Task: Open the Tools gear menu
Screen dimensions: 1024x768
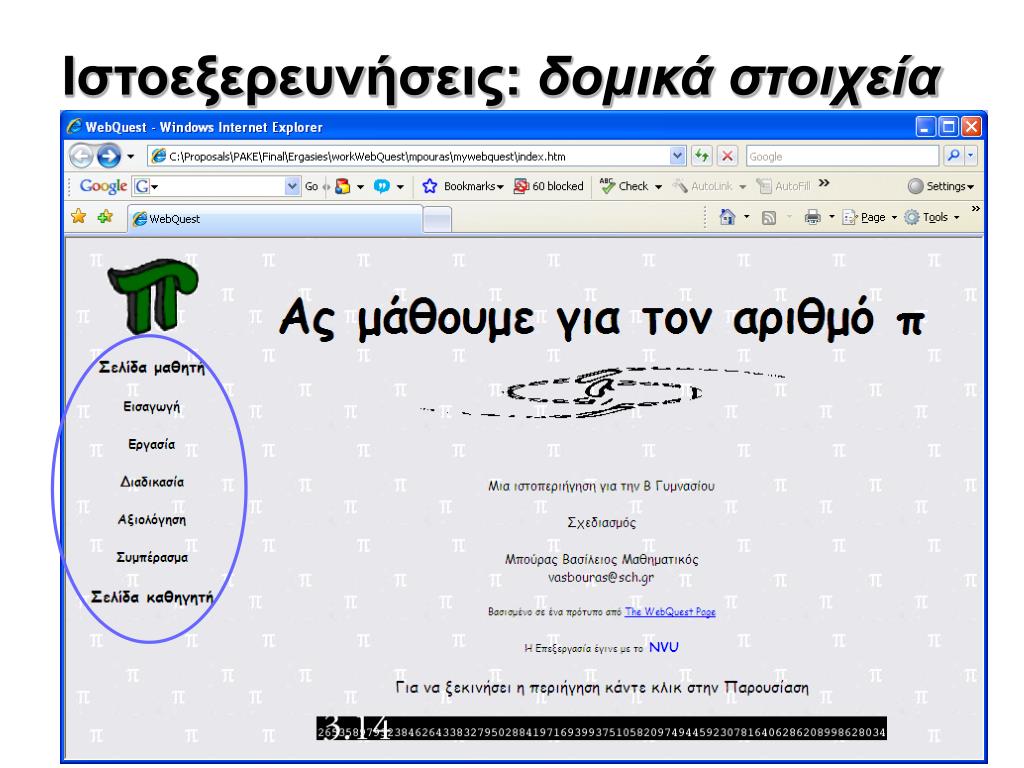Action: pos(931,217)
